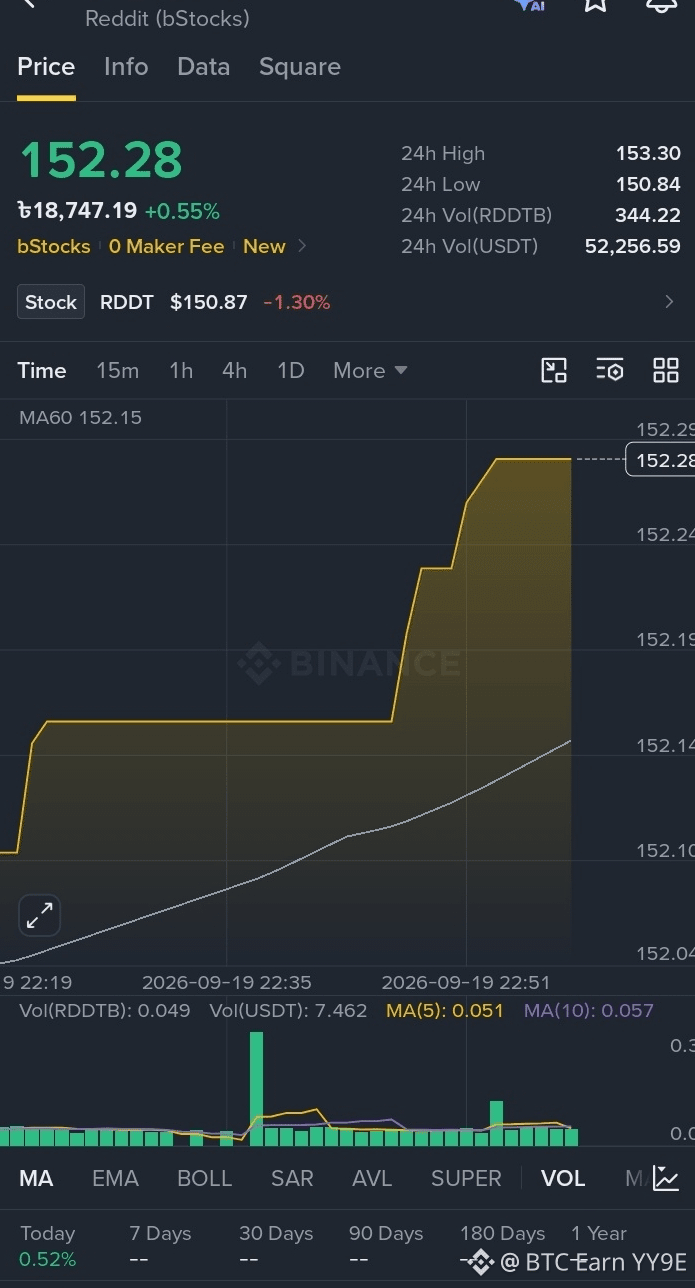This screenshot has width=695, height=1288.
Task: Select the 1D timeframe
Action: coord(290,370)
